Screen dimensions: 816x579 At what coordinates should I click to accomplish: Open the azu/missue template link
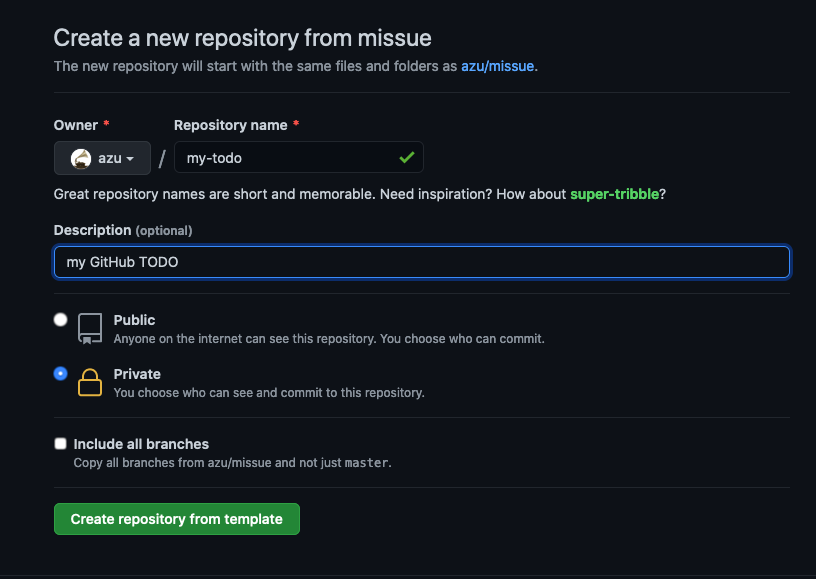click(x=498, y=66)
